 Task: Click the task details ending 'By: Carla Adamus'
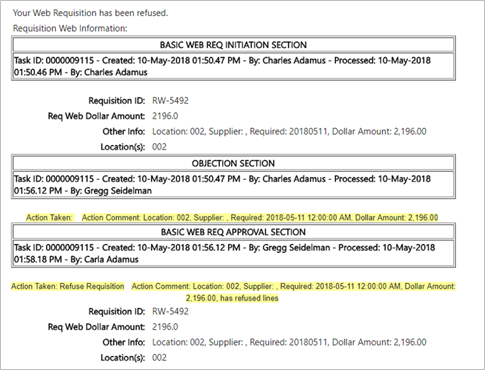[x=233, y=253]
